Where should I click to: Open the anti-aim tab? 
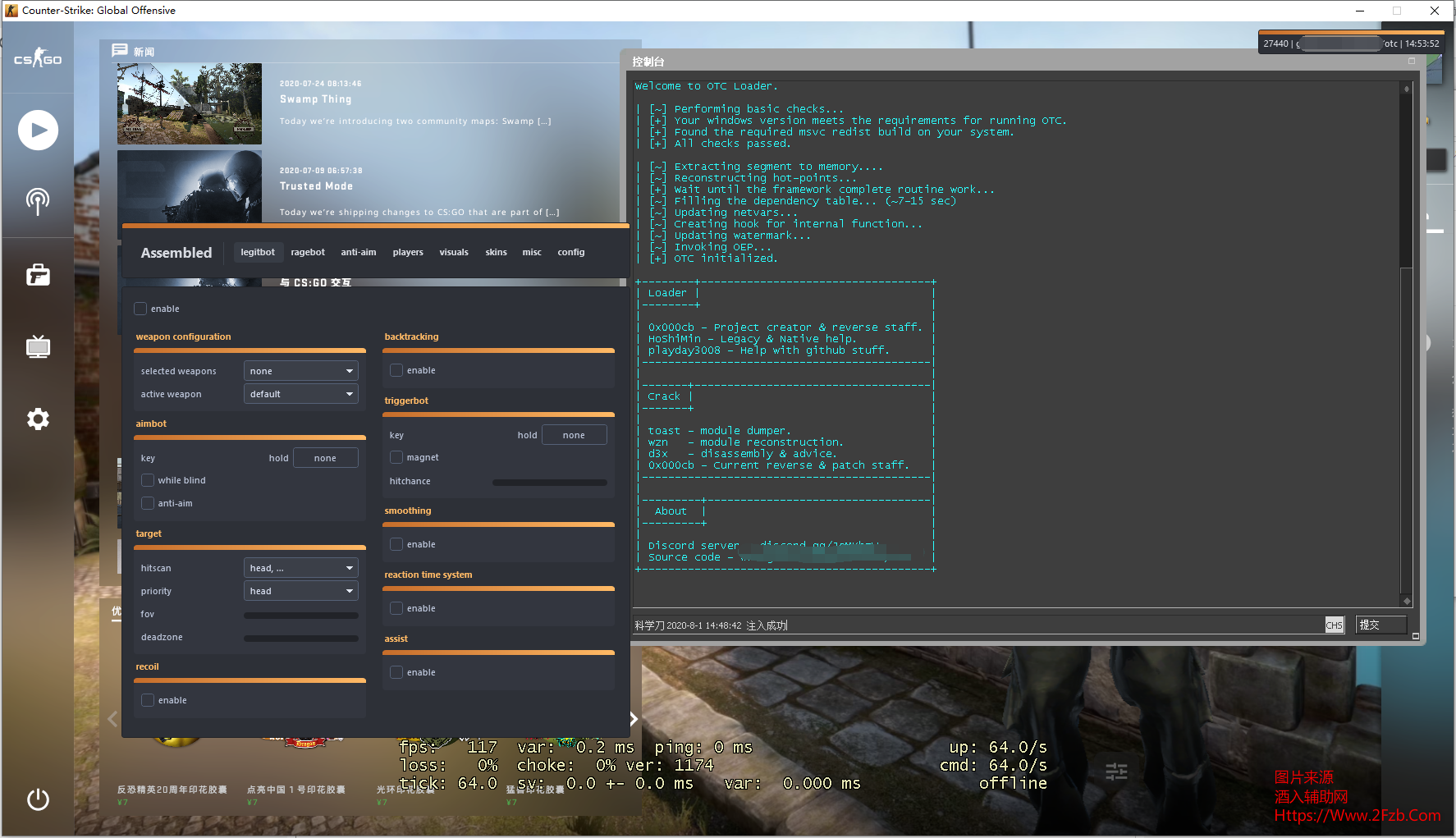[x=359, y=252]
